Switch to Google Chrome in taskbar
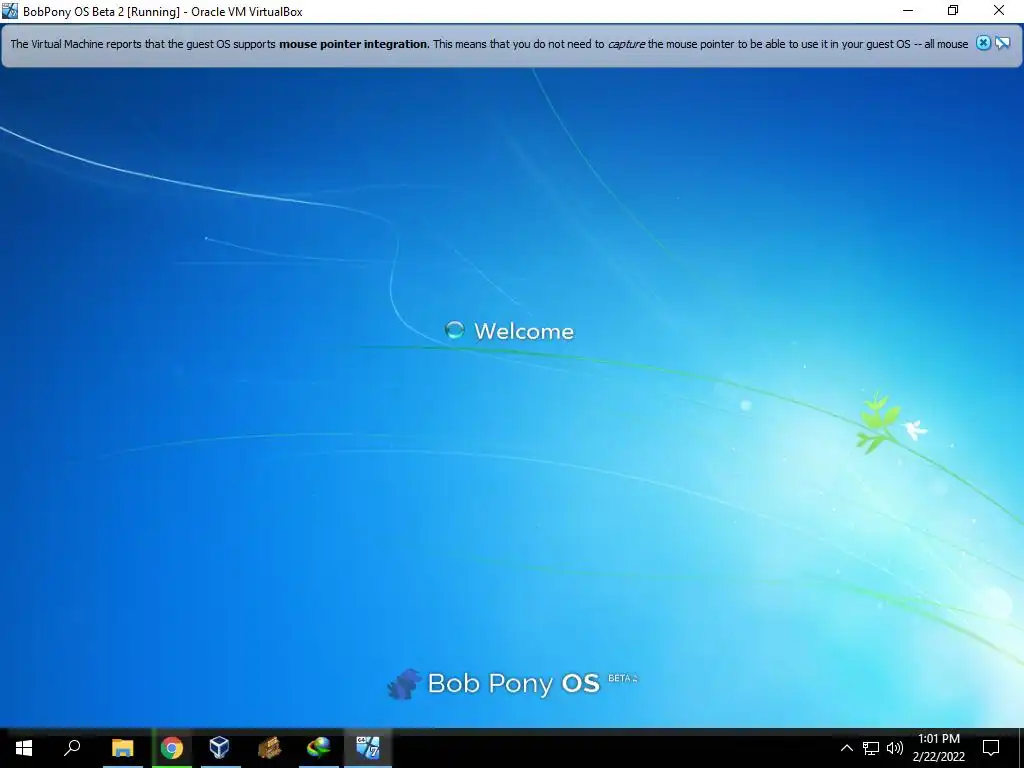The width and height of the screenshot is (1024, 768). [172, 748]
